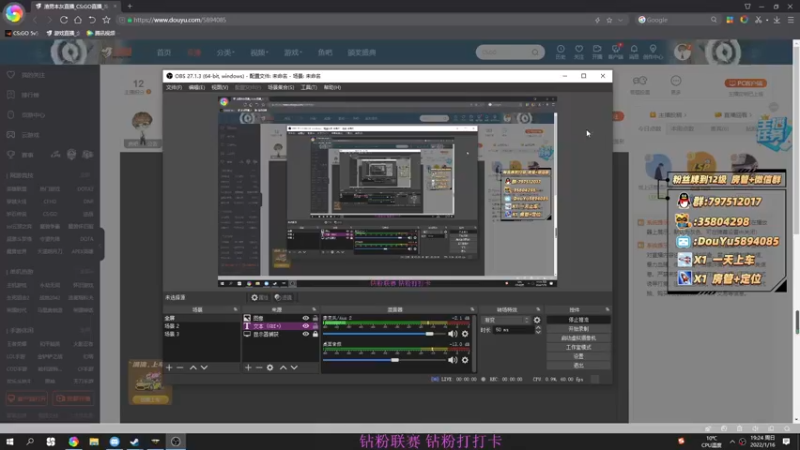Open the OBS 帮助(H) menu
The width and height of the screenshot is (800, 450).
pyautogui.click(x=332, y=87)
